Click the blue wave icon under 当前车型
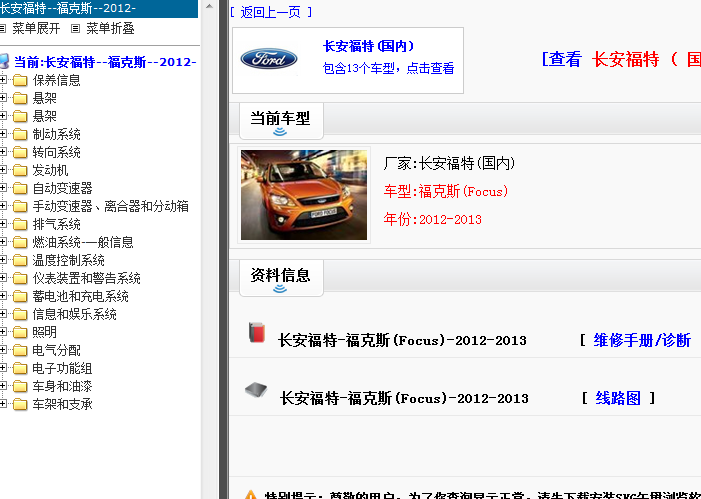 tap(280, 131)
